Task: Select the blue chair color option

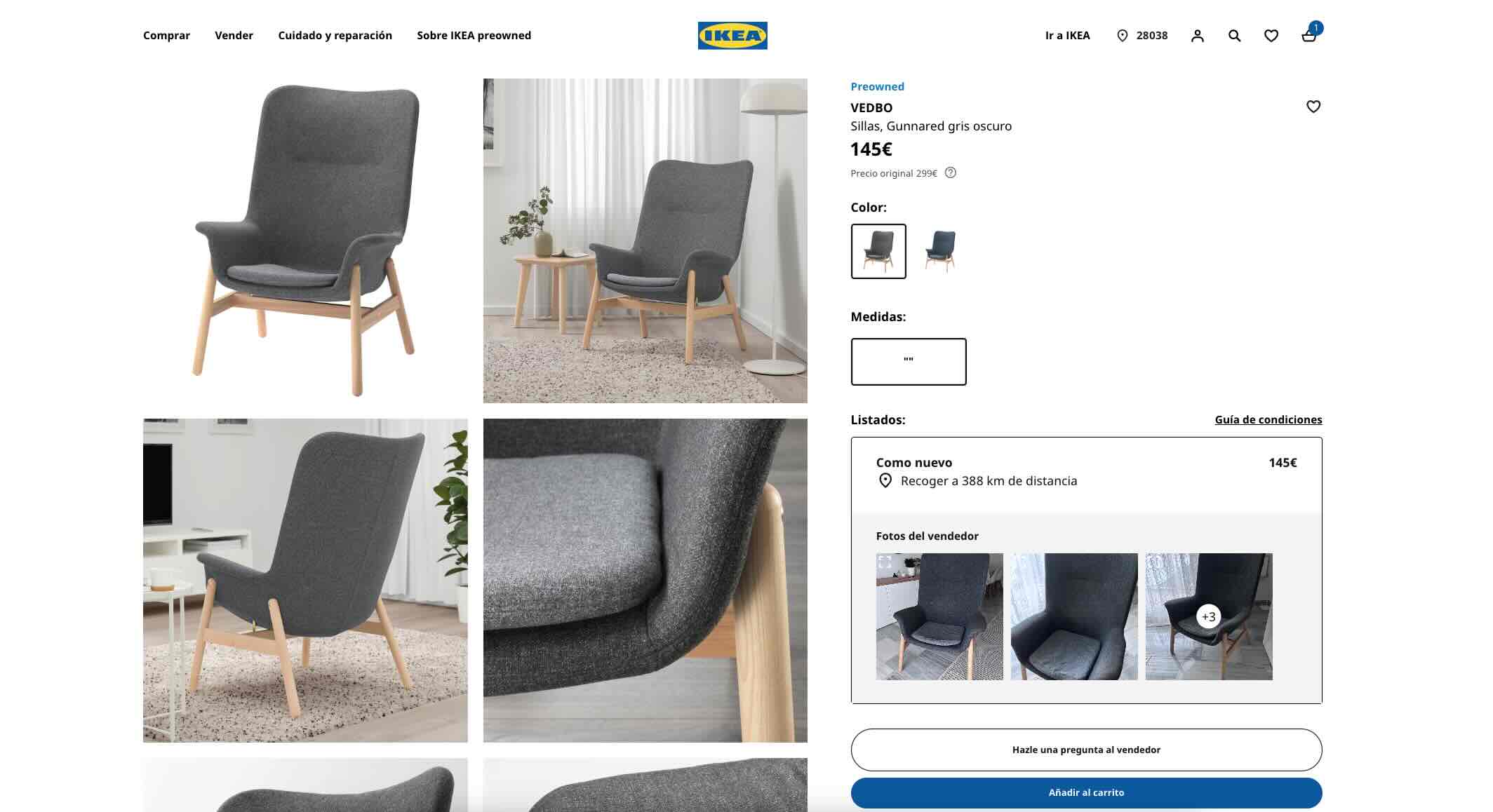Action: click(x=940, y=251)
